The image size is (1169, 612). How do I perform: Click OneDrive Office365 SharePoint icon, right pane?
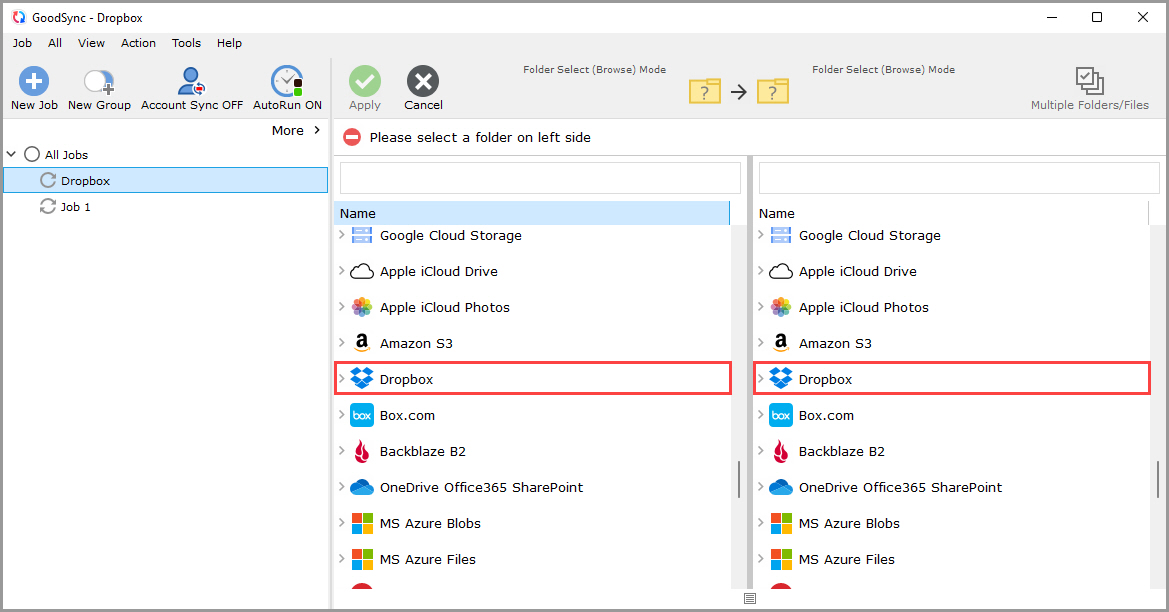[x=781, y=488]
